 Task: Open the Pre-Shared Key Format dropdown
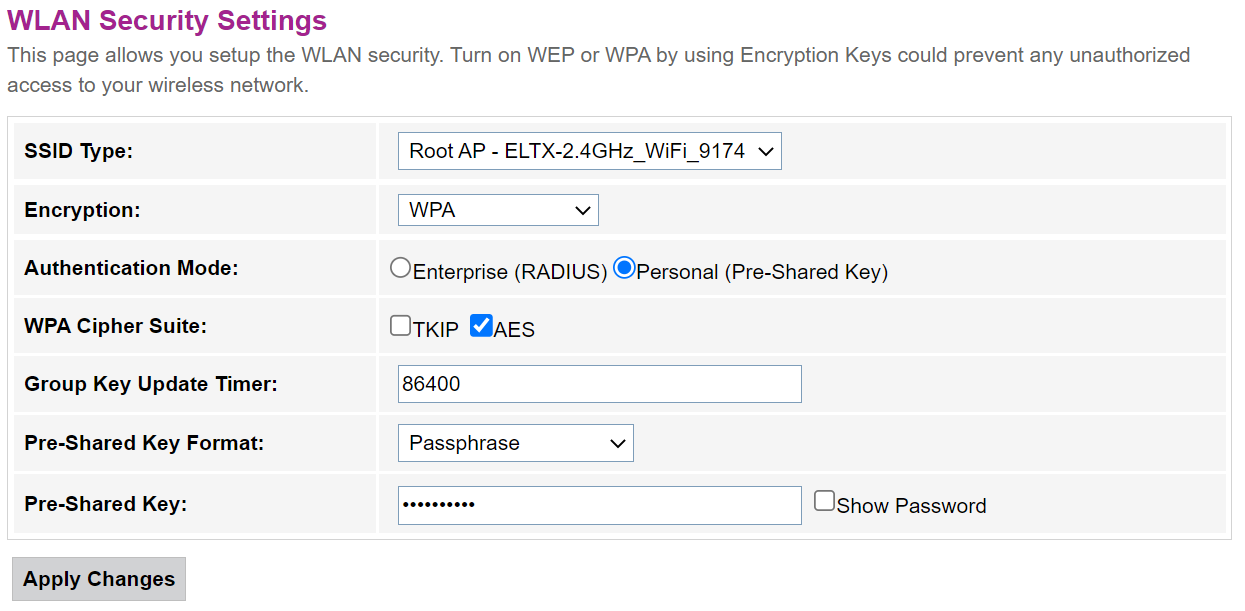(x=515, y=443)
